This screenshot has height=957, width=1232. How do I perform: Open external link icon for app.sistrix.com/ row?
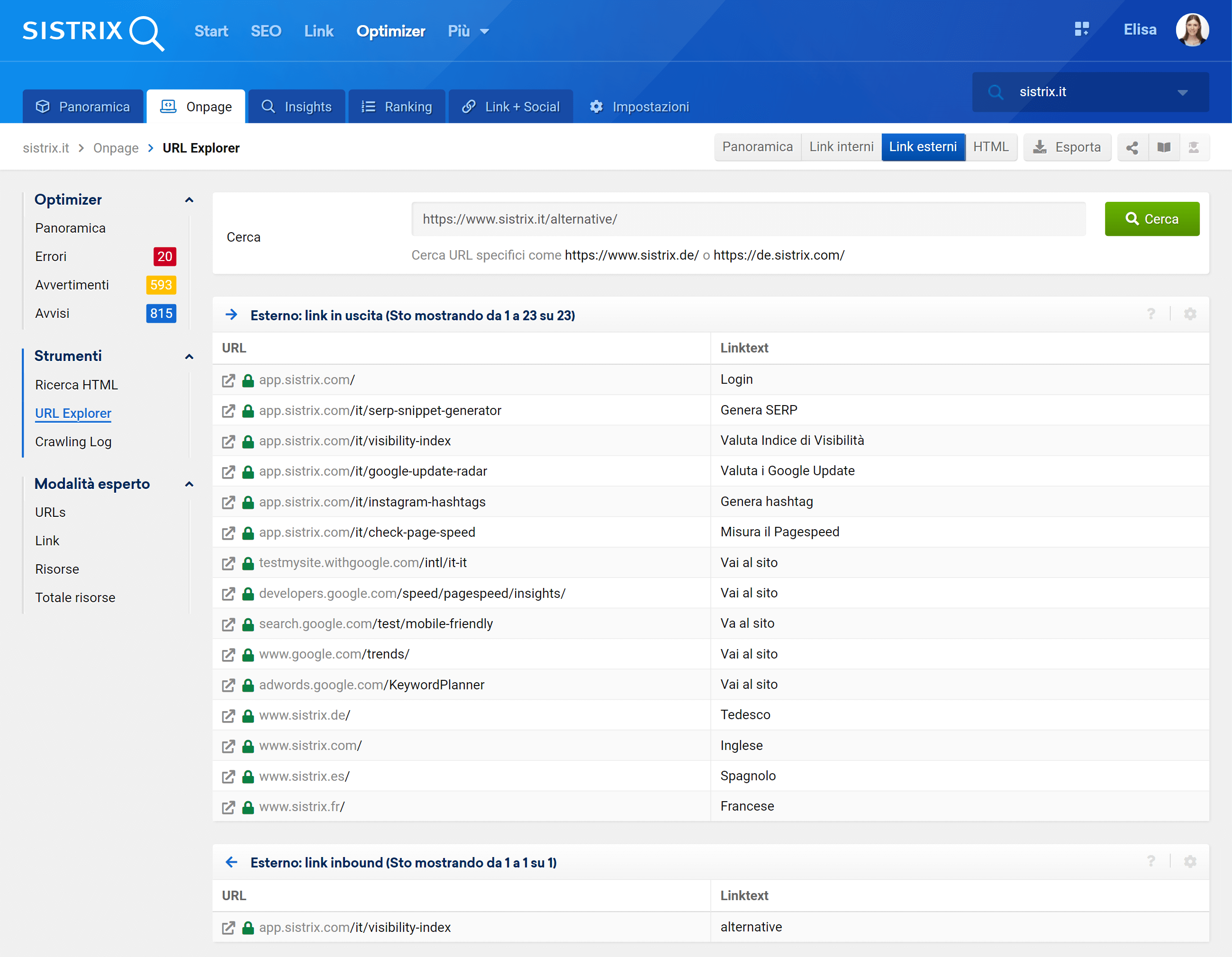click(228, 380)
